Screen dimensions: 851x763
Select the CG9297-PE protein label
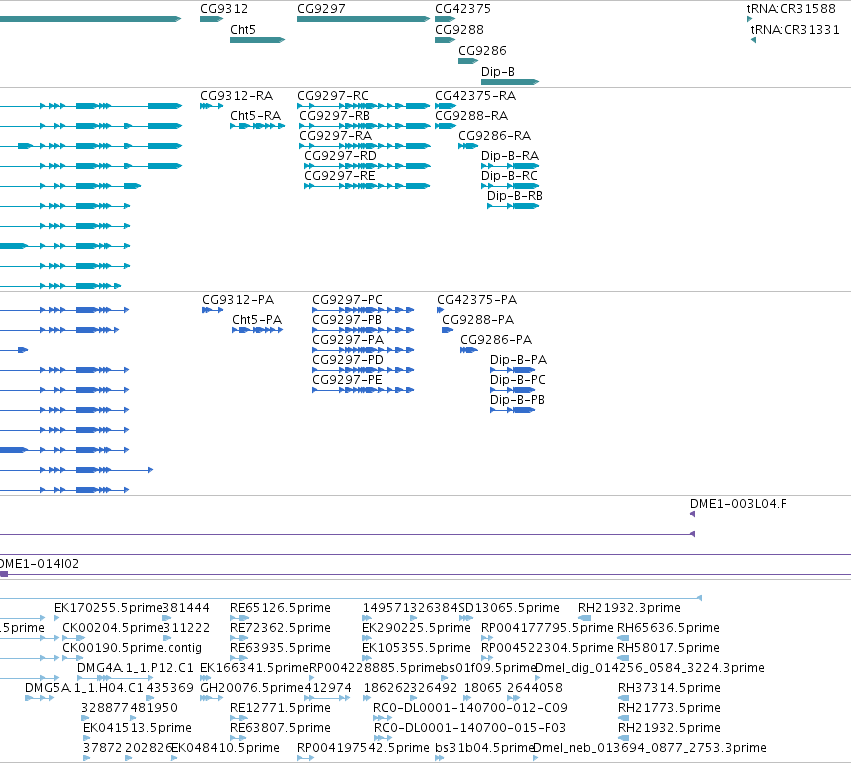point(347,380)
